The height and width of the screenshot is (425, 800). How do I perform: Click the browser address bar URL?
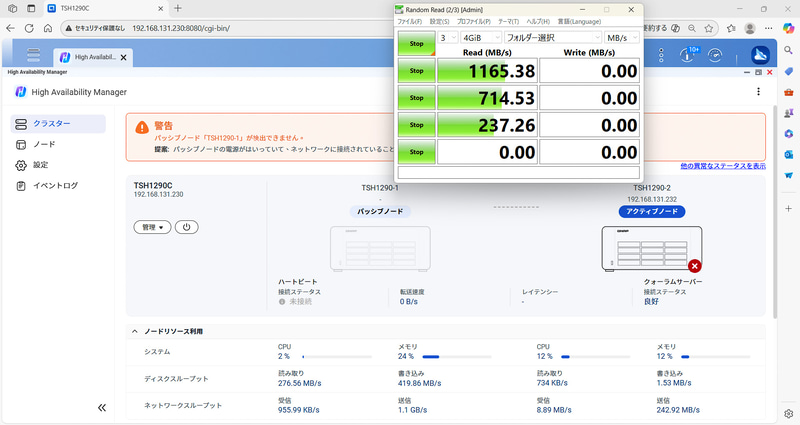(181, 28)
